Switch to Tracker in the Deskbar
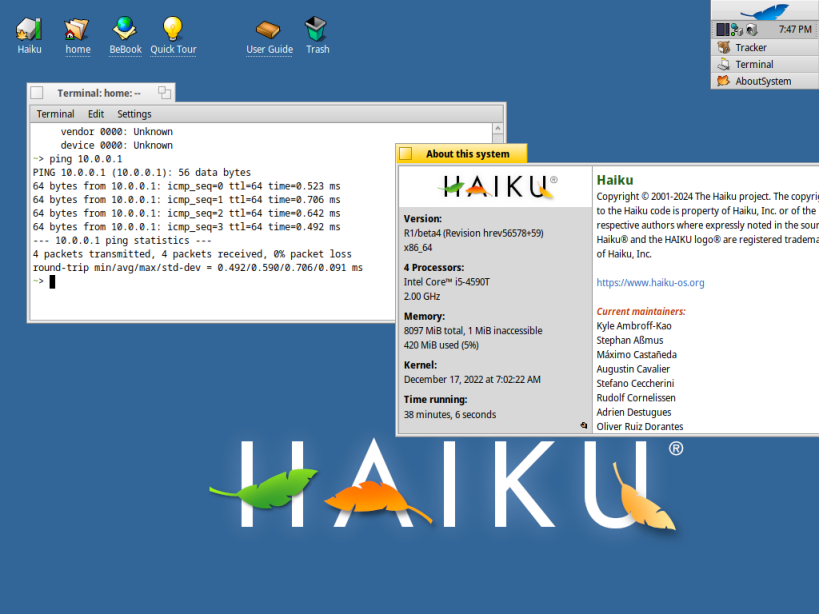The width and height of the screenshot is (819, 614). [765, 48]
